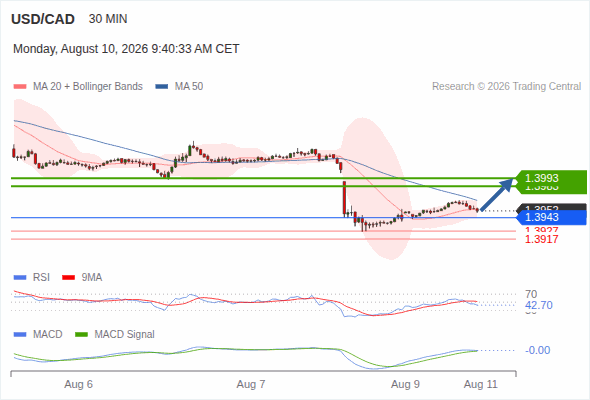Click the Aug 9 date axis label
The width and height of the screenshot is (590, 400).
[x=405, y=385]
